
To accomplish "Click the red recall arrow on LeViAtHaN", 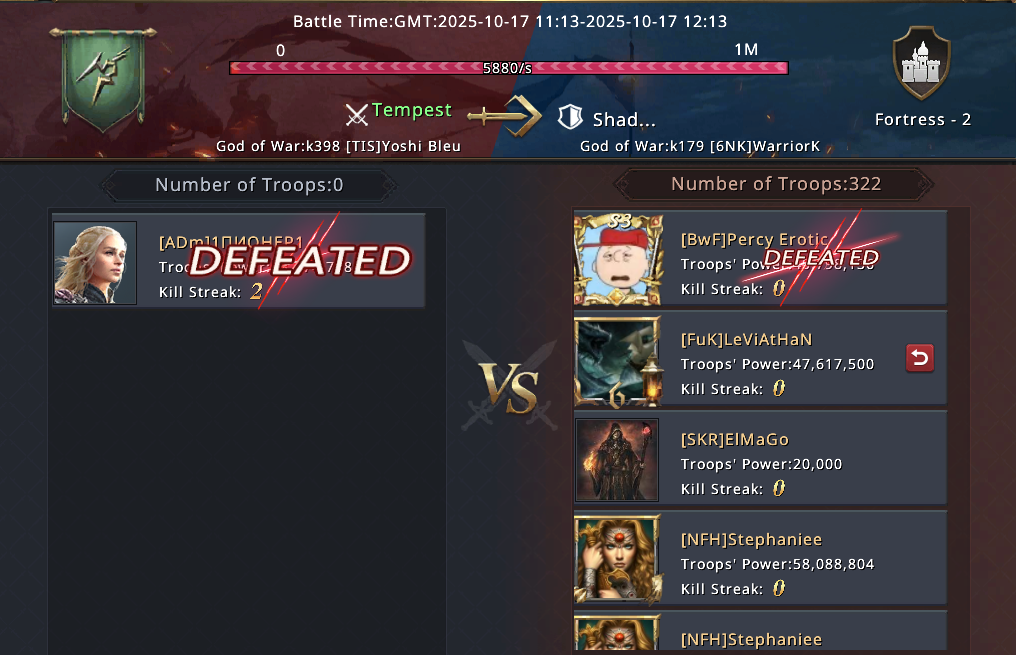I will 920,358.
